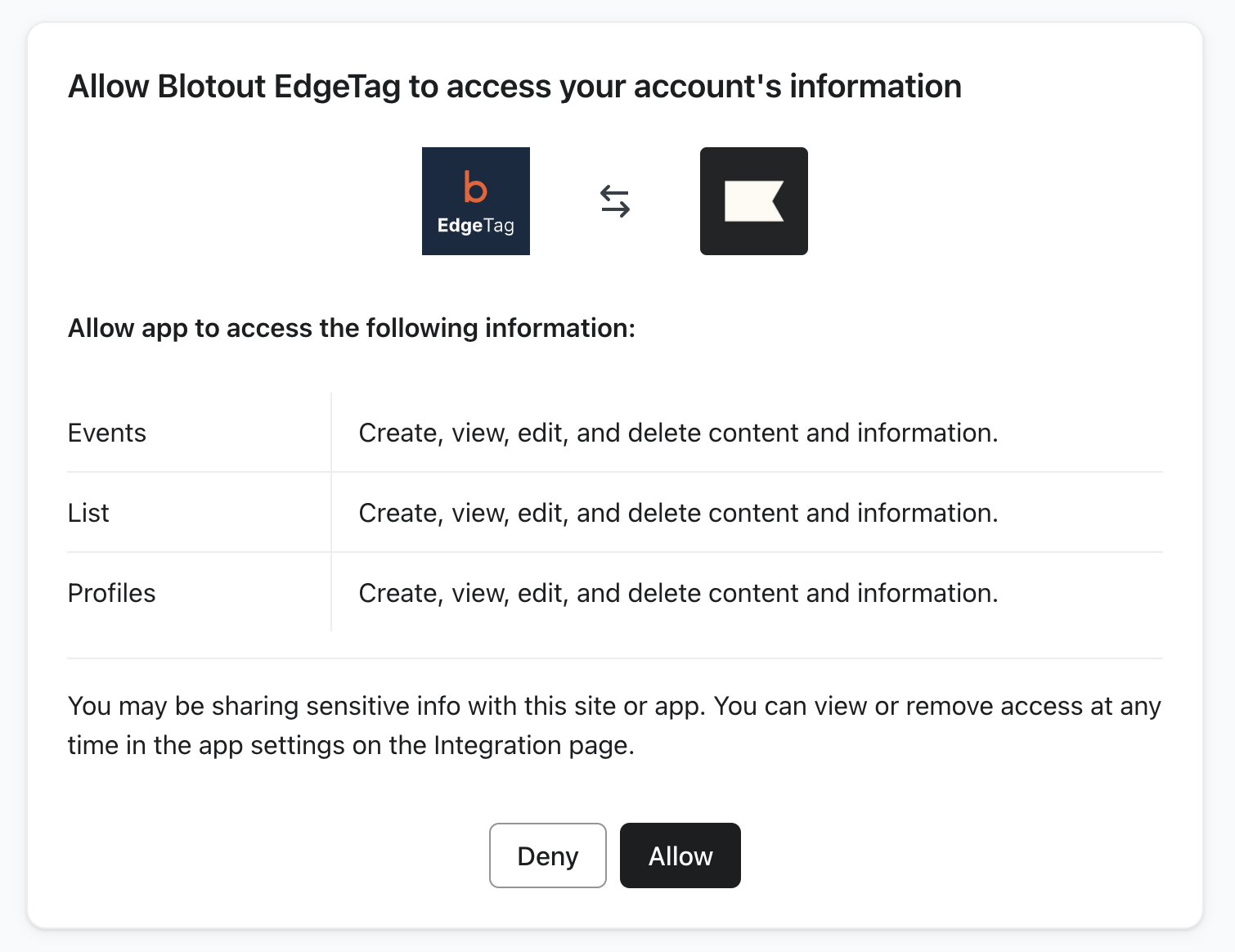Click the Profiles row permission description
1235x952 pixels.
point(678,593)
